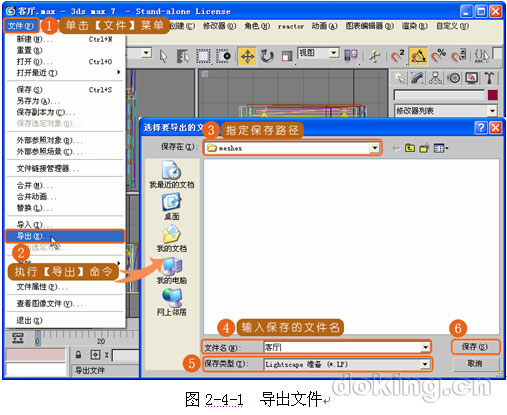Activate the Select and Scale tool
Image resolution: width=507 pixels, height=415 pixels.
[287, 56]
